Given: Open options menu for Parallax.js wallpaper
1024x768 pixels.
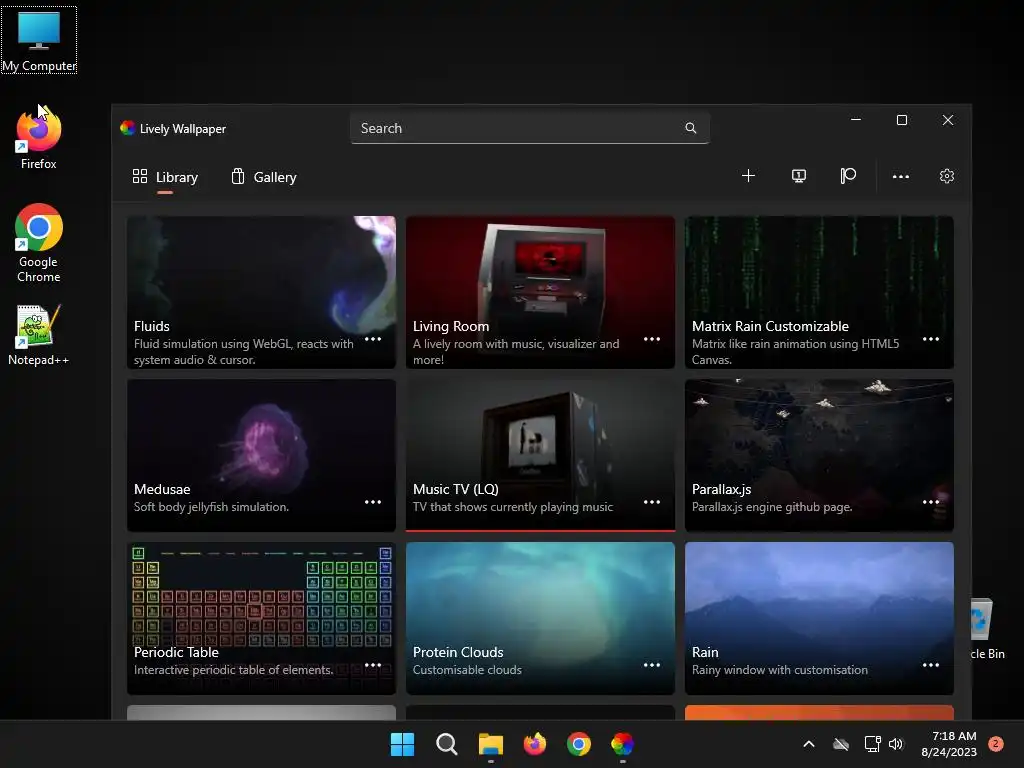Looking at the screenshot, I should click(931, 502).
